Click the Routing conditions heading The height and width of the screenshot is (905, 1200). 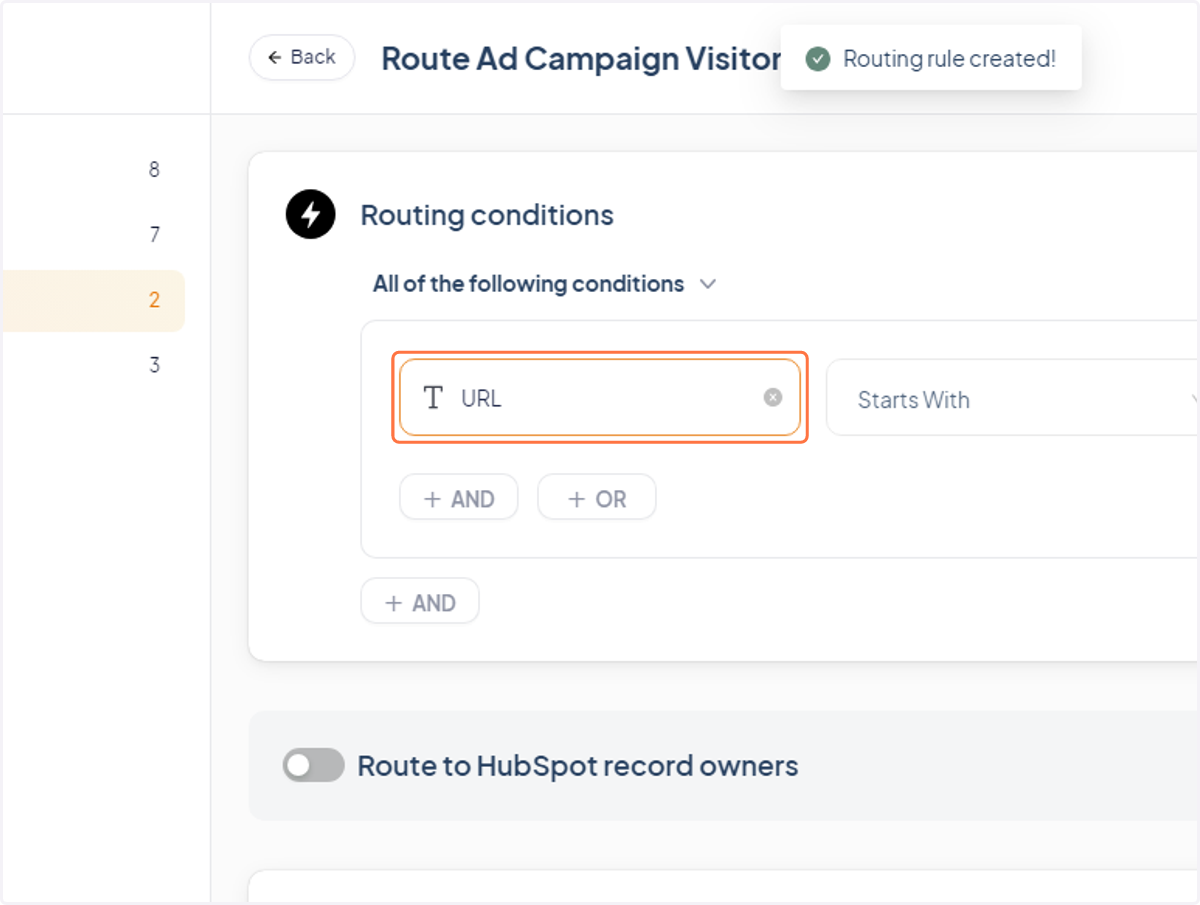(x=487, y=215)
